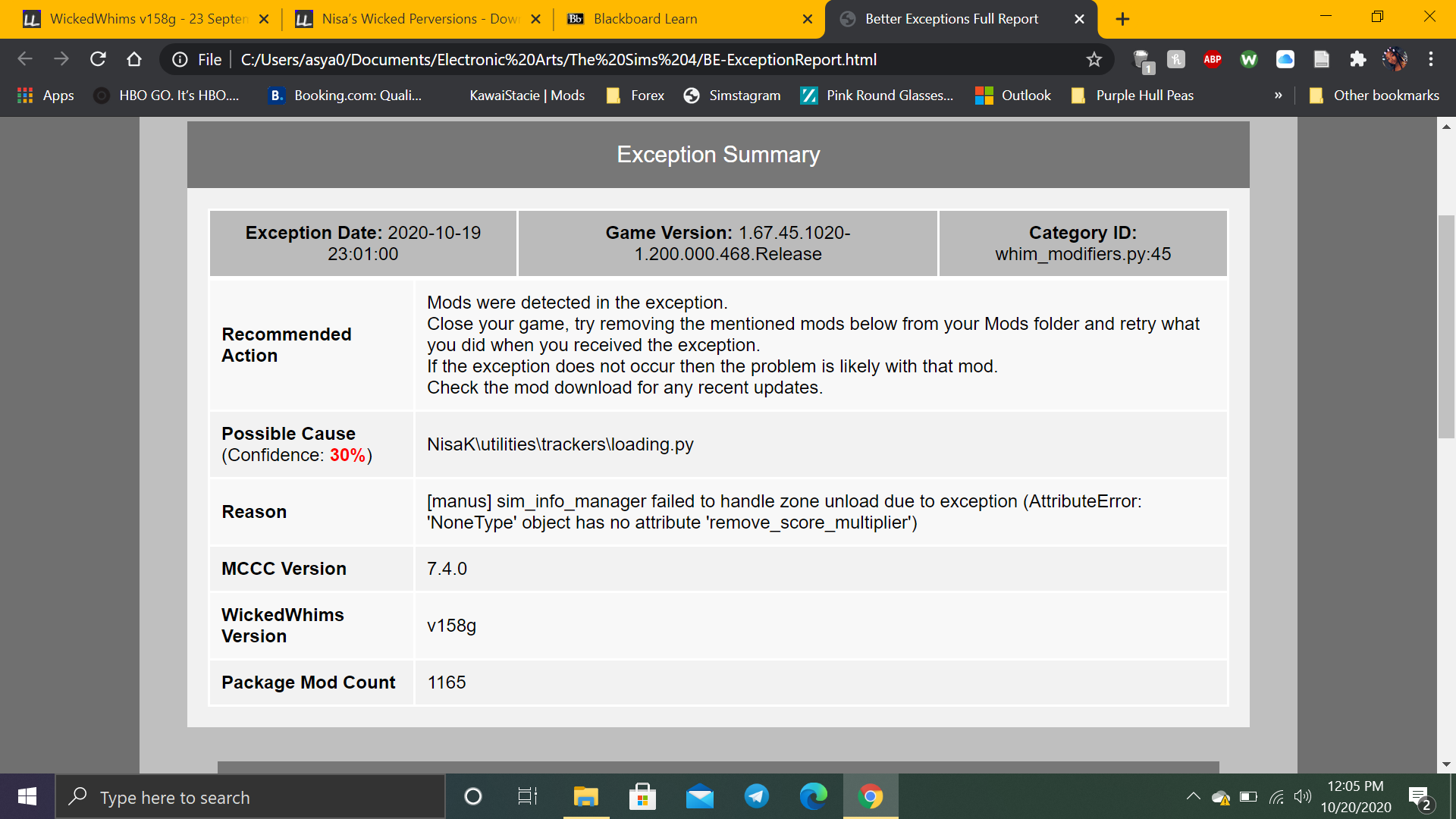Click the NisaK\utilities\trackers\loading.py possible cause text
The image size is (1456, 819).
(x=560, y=444)
